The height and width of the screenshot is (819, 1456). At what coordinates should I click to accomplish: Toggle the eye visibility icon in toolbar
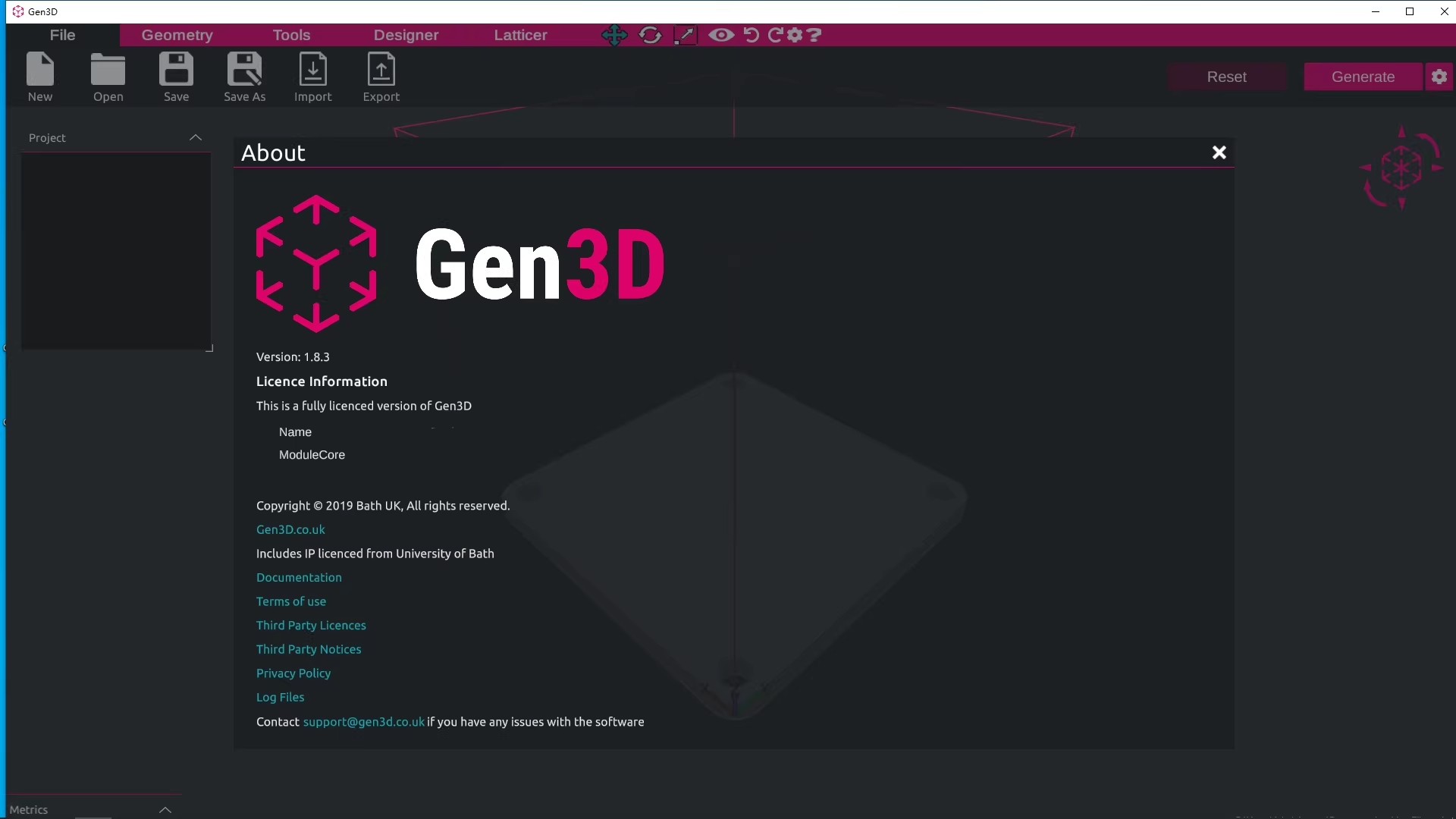pyautogui.click(x=721, y=35)
